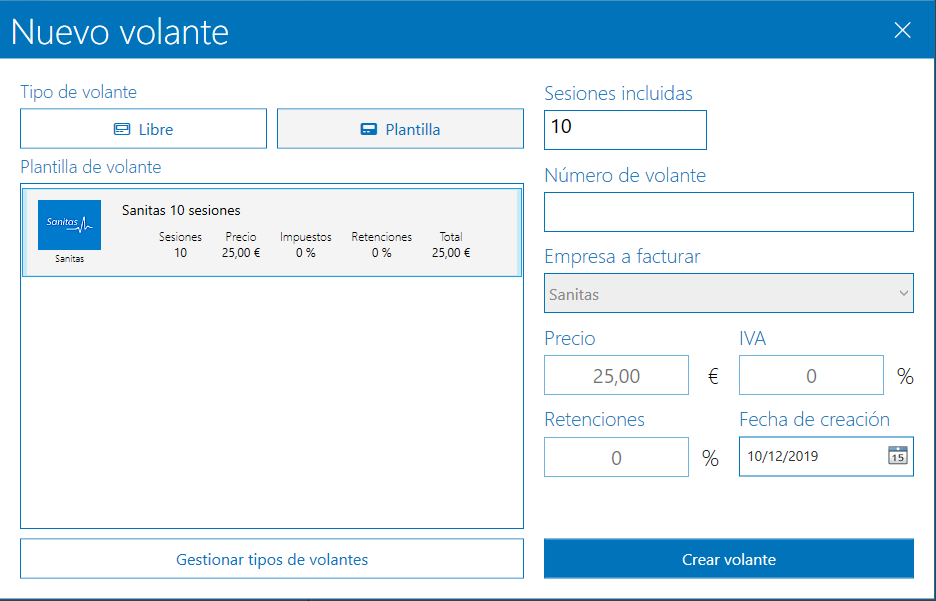Click the IVA percentage field
Viewport: 936px width, 601px height.
(811, 375)
